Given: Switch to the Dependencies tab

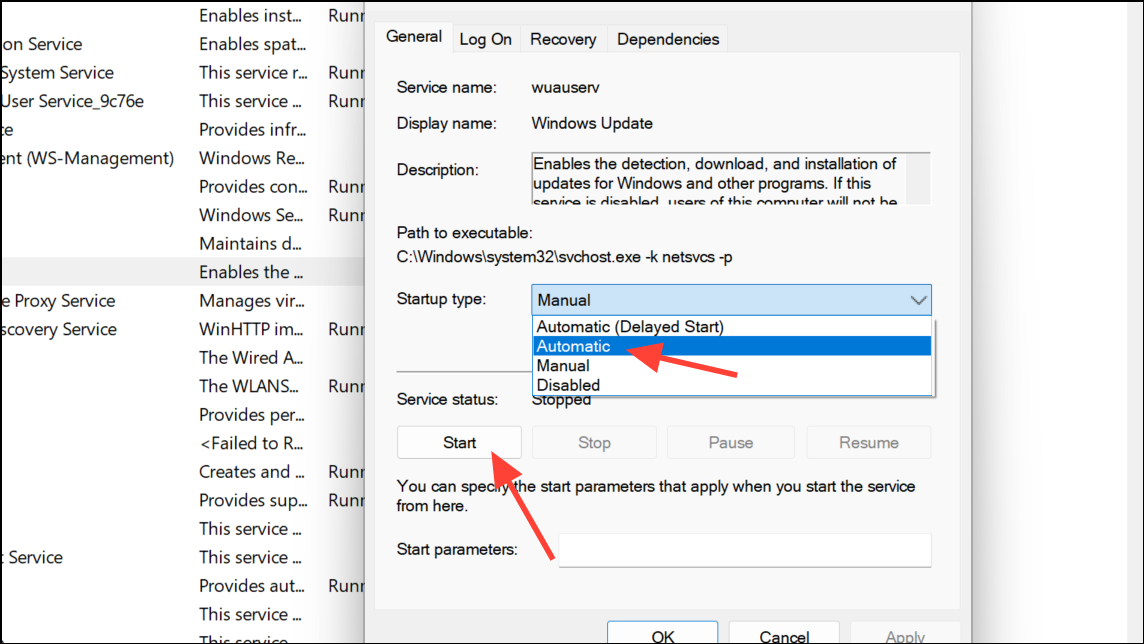Looking at the screenshot, I should [668, 39].
